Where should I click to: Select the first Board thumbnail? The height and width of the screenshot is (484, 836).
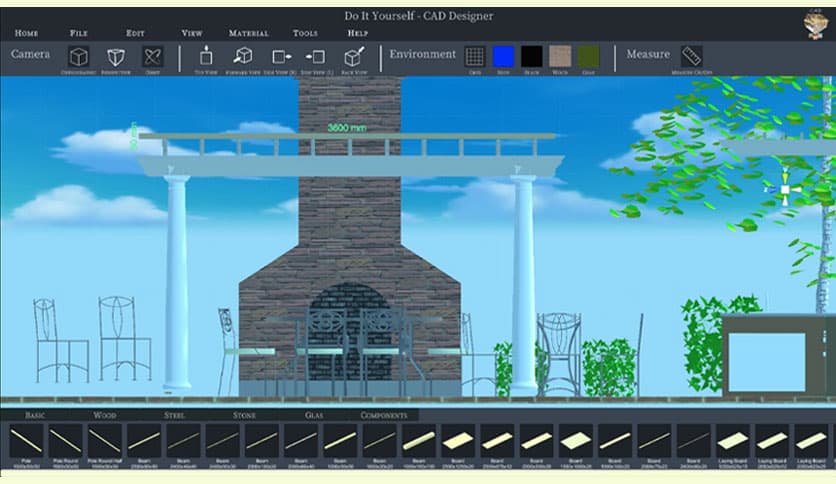coord(458,441)
